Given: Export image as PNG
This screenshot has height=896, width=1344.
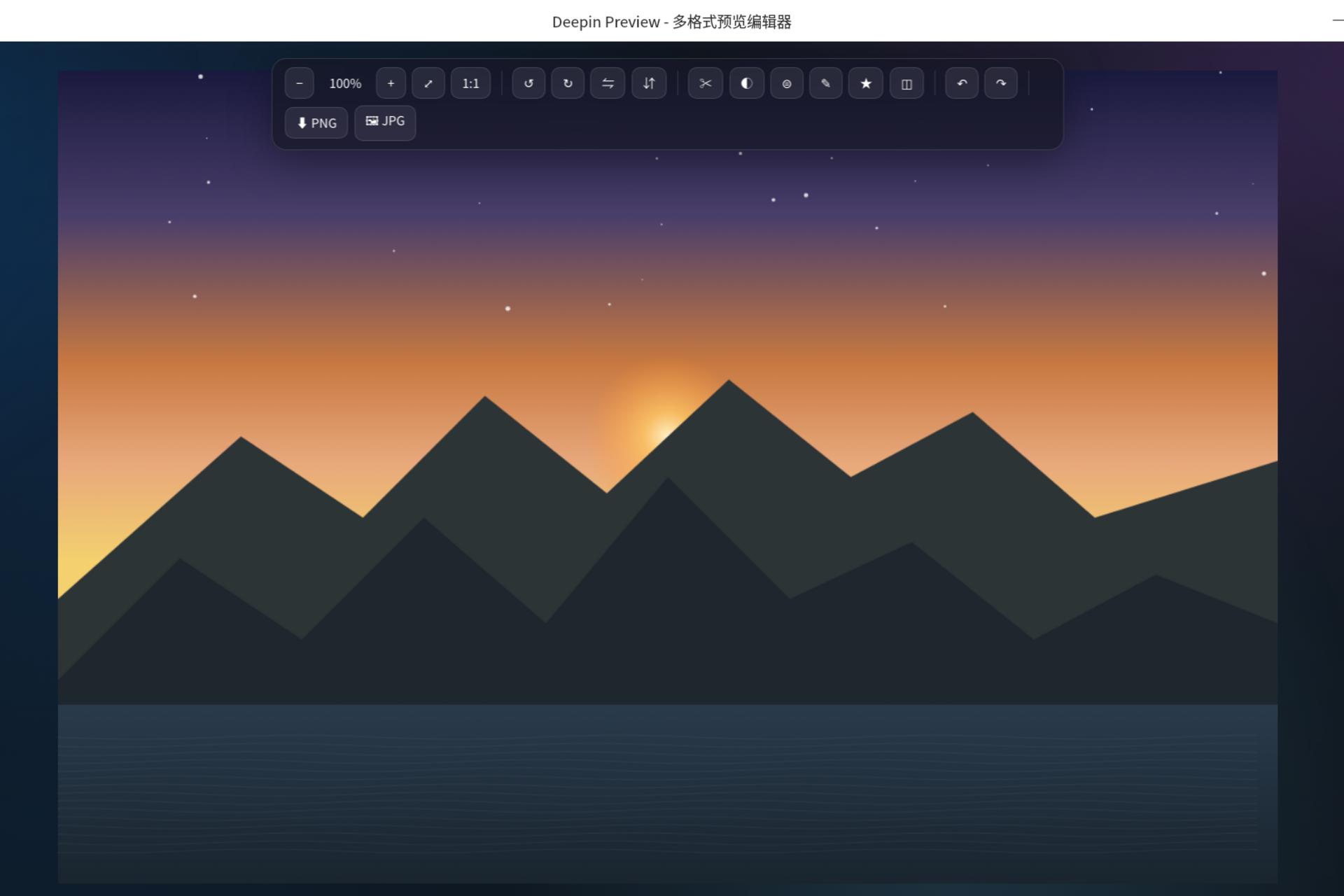Looking at the screenshot, I should point(316,122).
